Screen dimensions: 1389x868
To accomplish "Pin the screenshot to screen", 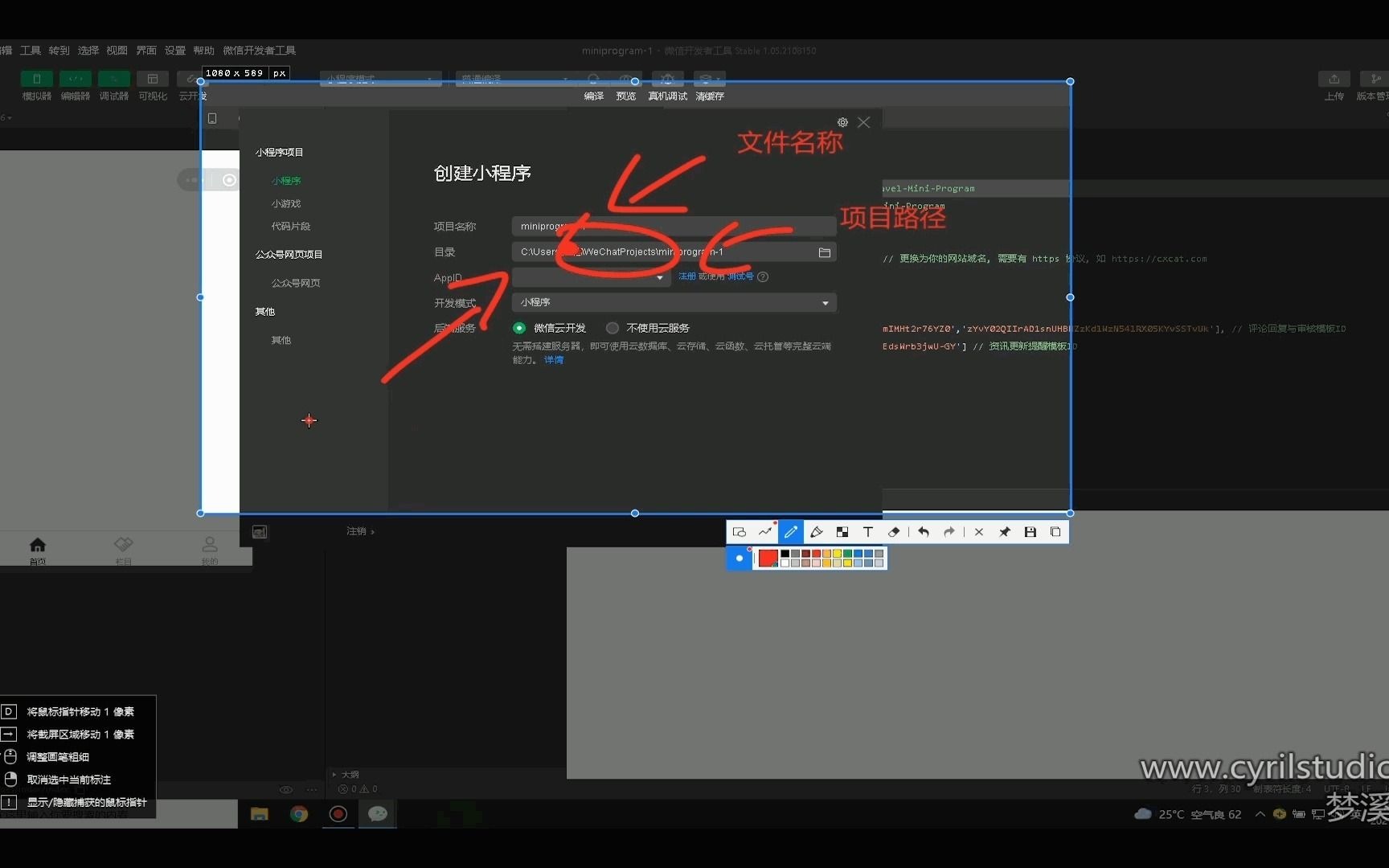I will 1005,532.
